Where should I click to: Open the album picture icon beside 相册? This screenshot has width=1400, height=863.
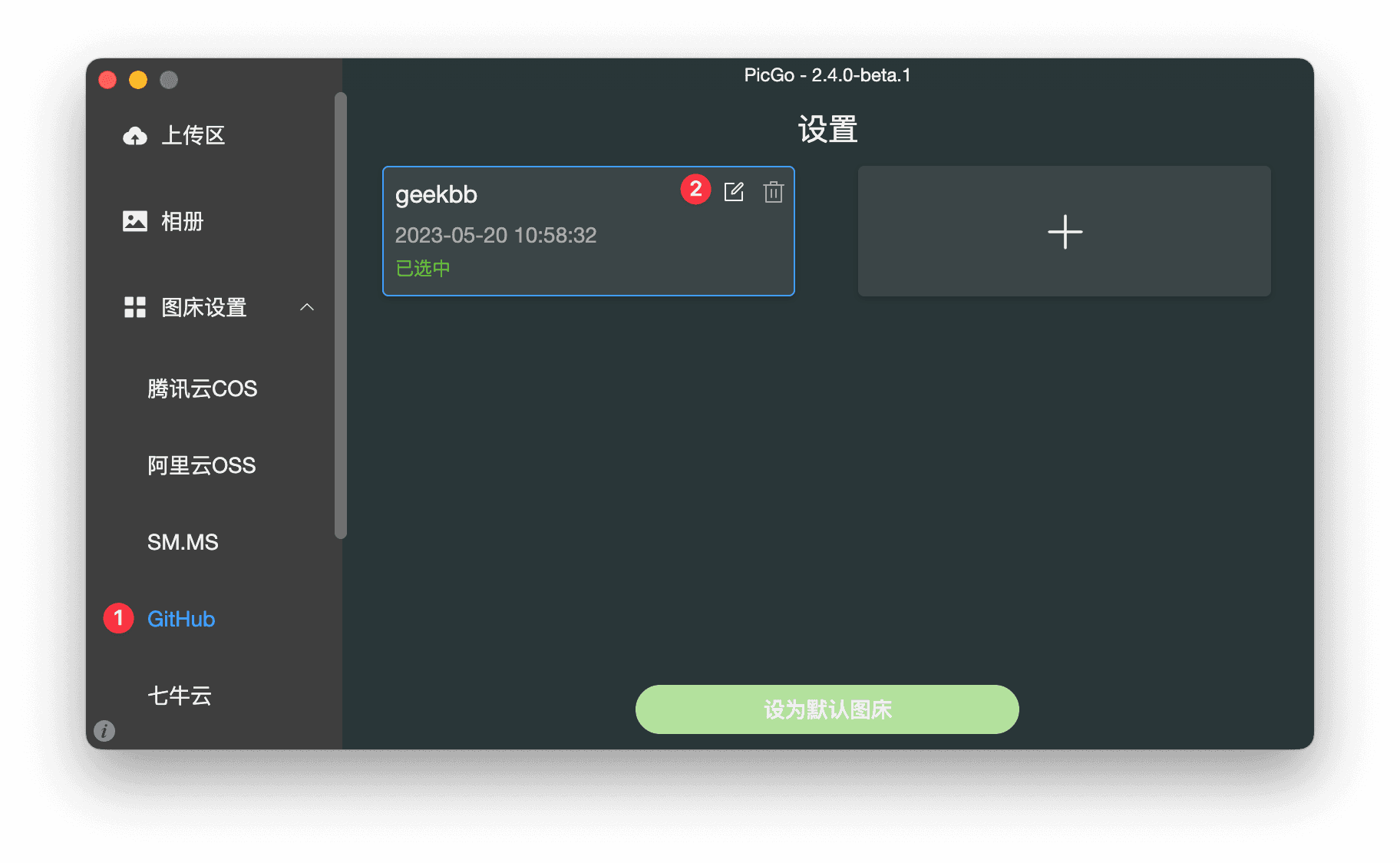[135, 220]
